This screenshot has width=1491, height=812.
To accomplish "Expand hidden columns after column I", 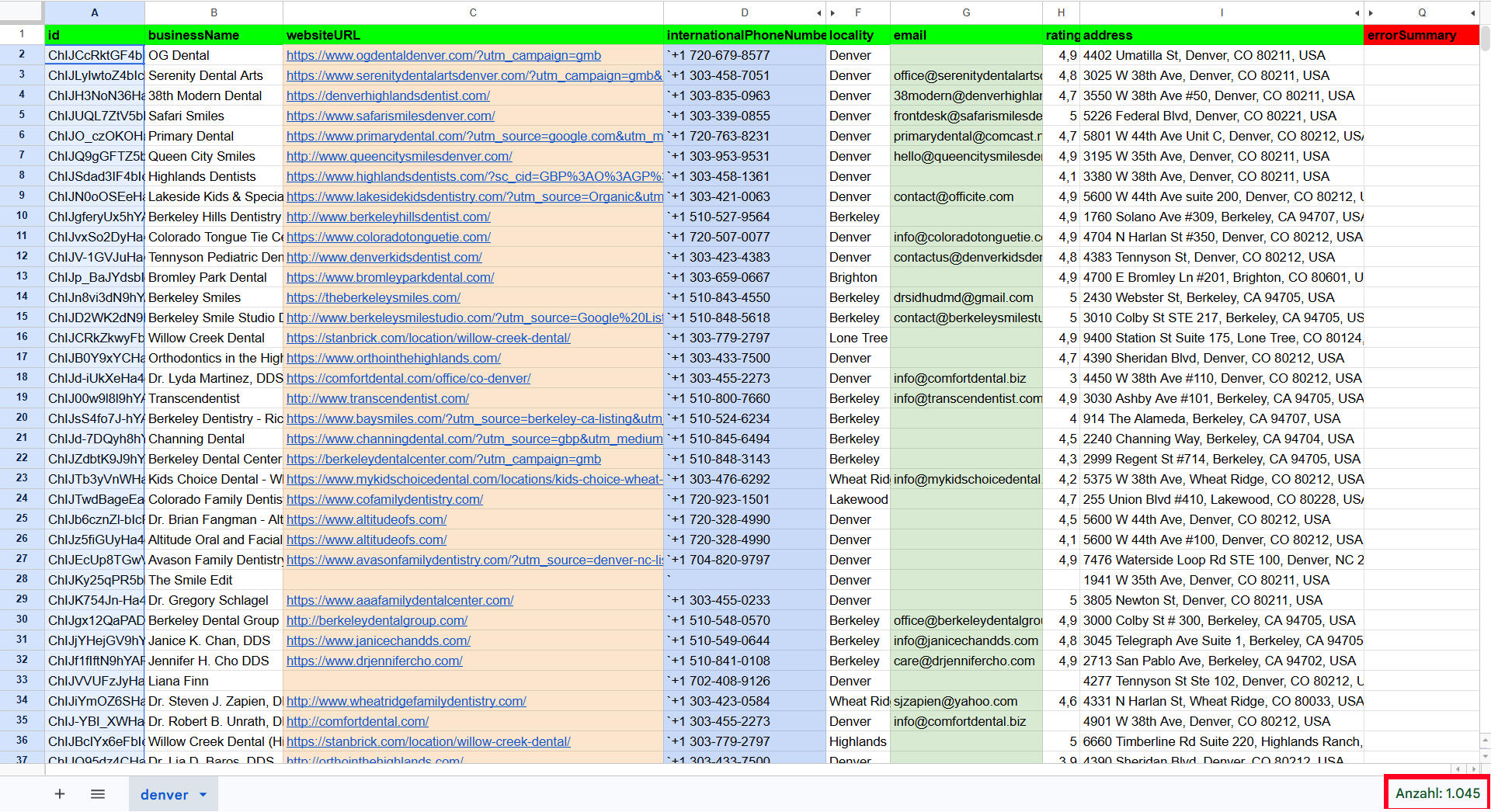I will [1357, 12].
